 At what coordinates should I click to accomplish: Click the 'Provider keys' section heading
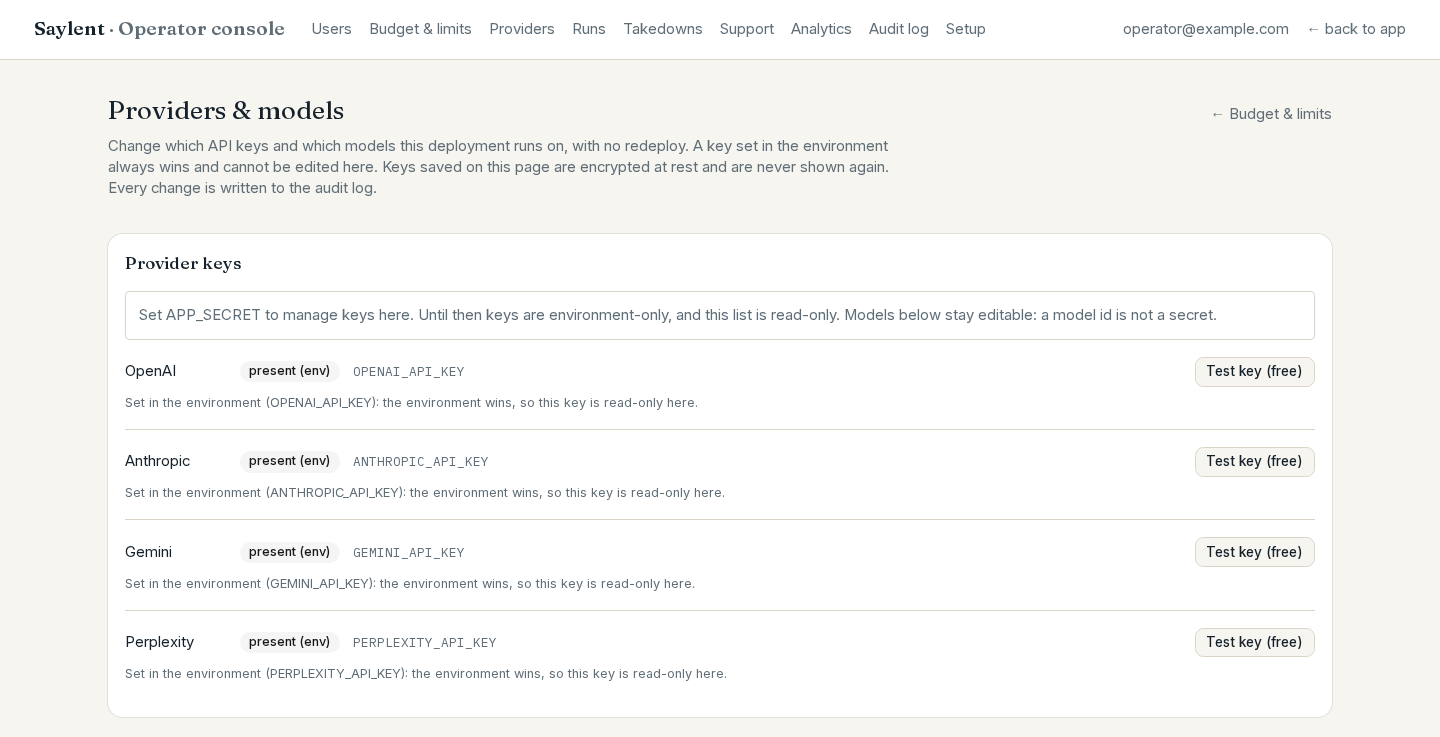(183, 264)
